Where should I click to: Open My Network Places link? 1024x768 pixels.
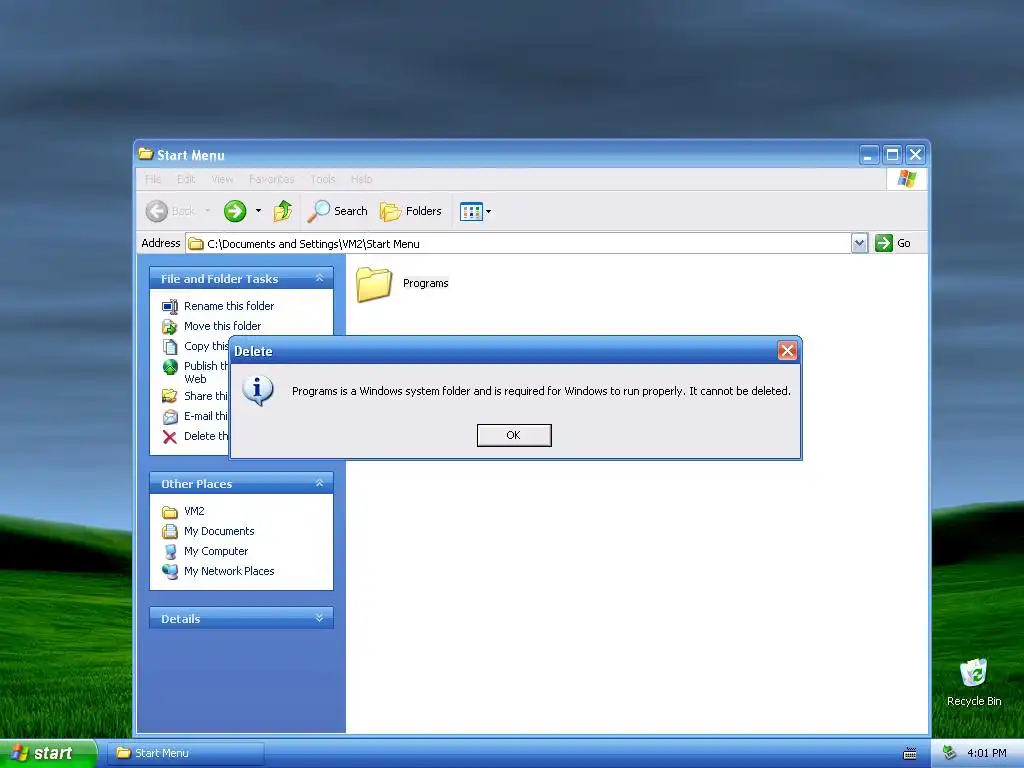[229, 571]
